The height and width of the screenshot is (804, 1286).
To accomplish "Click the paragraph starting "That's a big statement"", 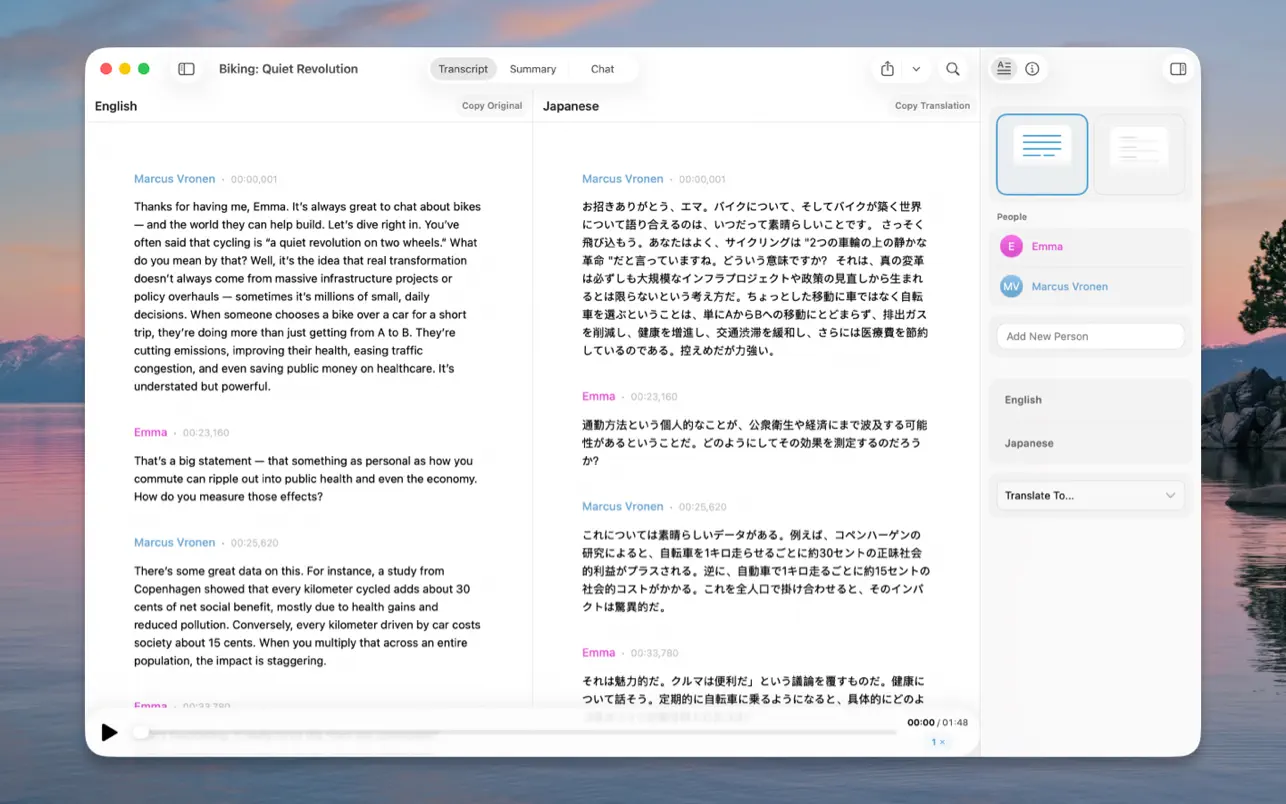I will (x=306, y=479).
